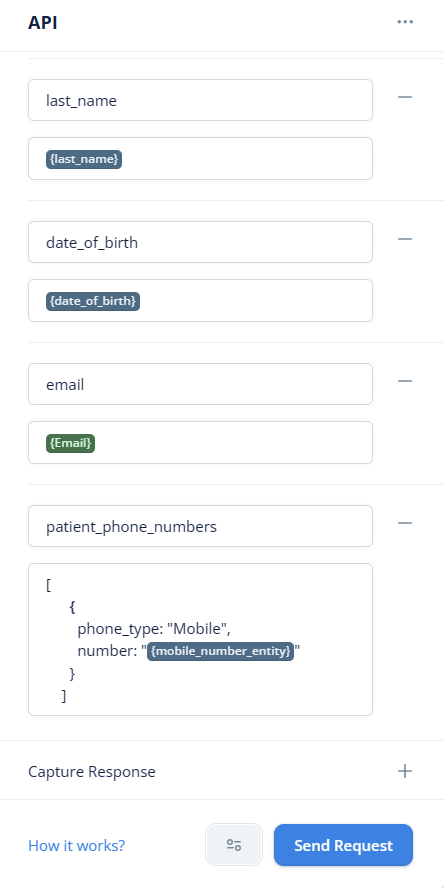
Task: Click inside the phone numbers JSON value box
Action: [x=200, y=640]
